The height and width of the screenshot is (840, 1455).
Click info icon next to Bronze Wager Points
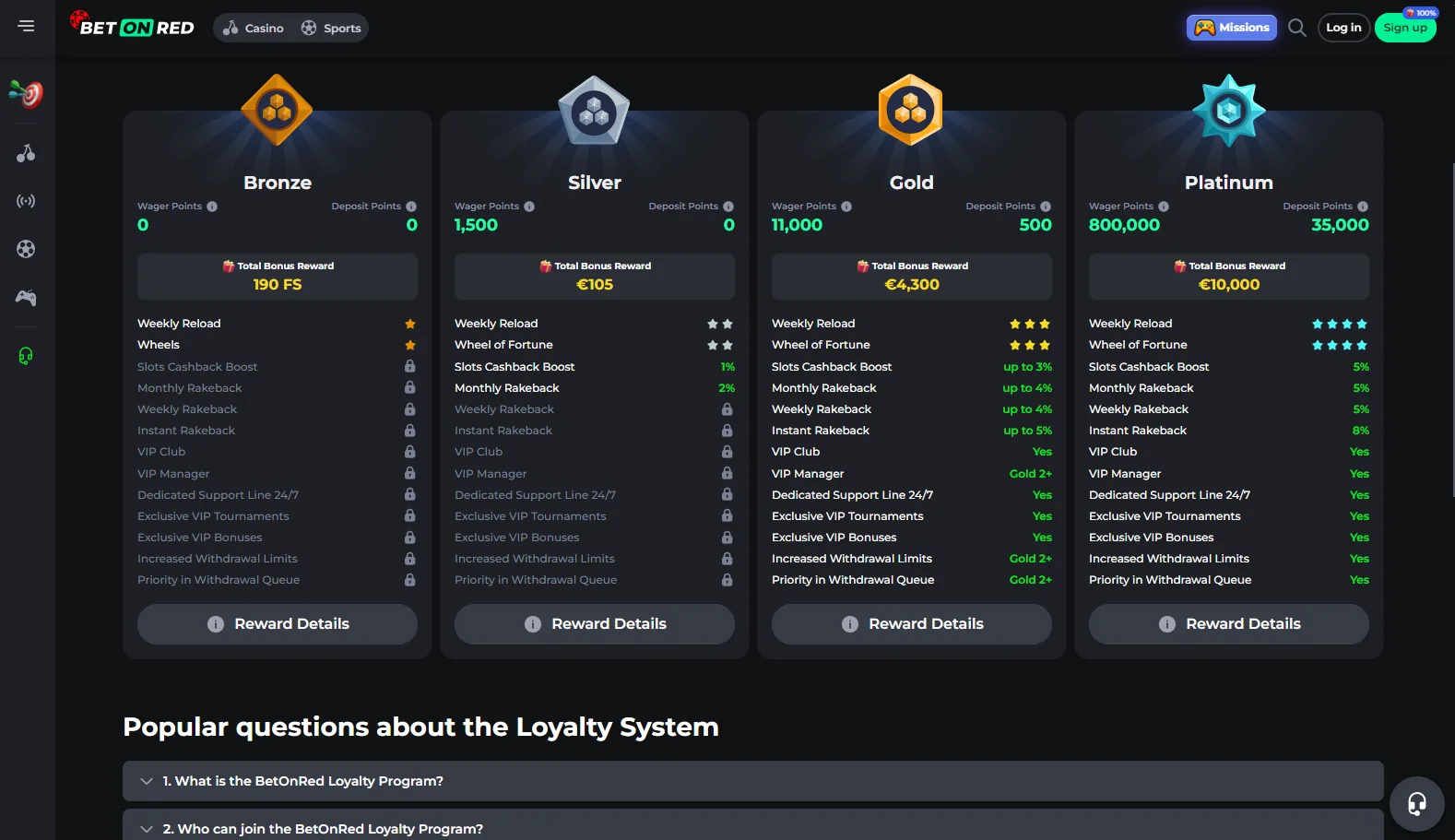pos(212,207)
